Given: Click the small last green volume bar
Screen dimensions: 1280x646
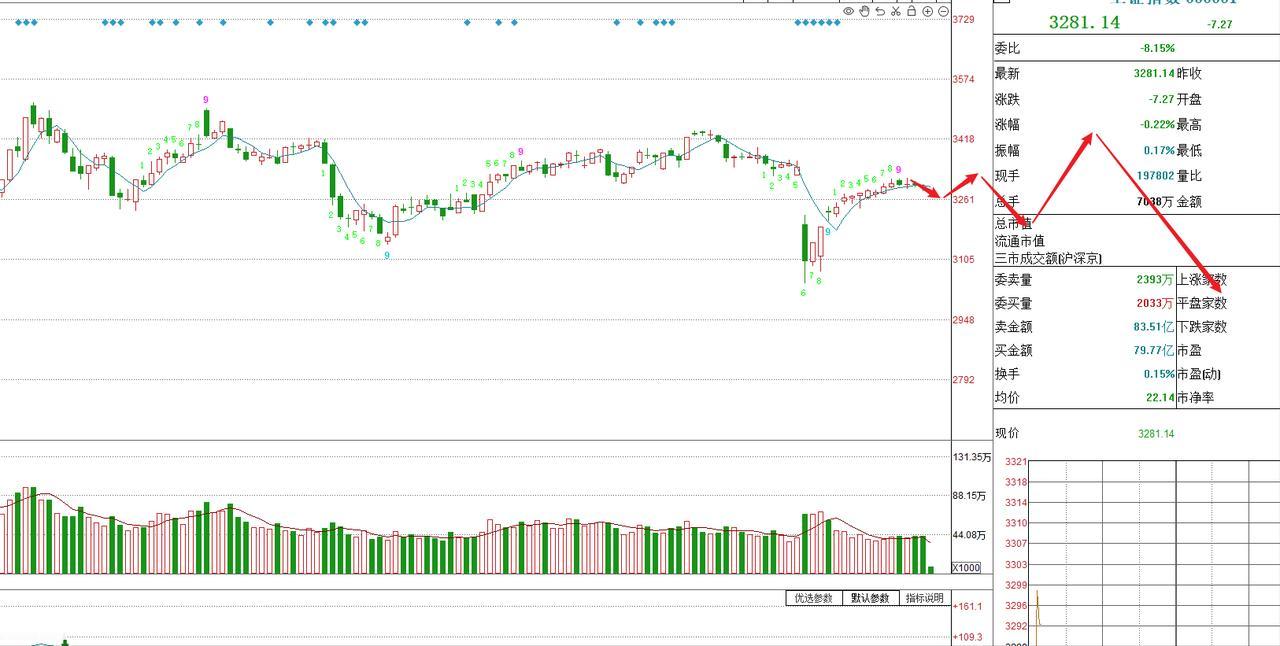Looking at the screenshot, I should click(x=931, y=570).
